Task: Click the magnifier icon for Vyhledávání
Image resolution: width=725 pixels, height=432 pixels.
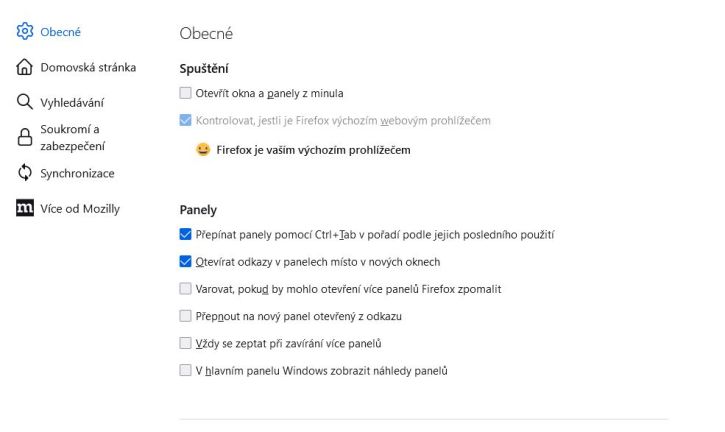Action: tap(25, 102)
